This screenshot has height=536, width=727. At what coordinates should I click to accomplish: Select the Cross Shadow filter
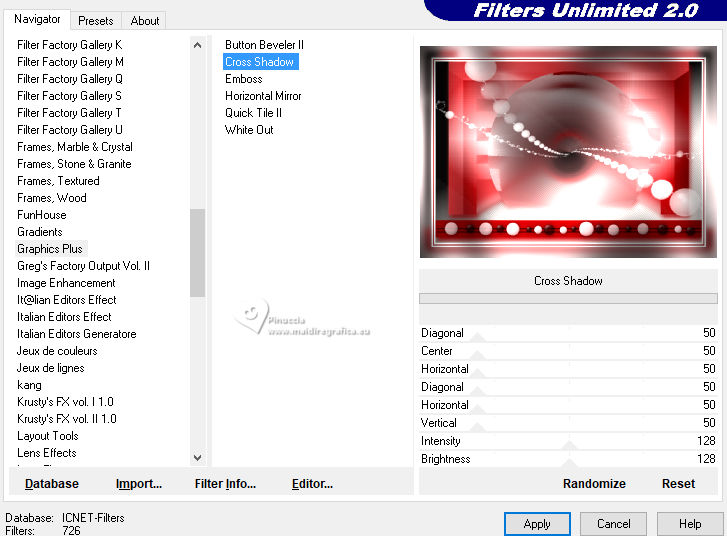(x=260, y=62)
